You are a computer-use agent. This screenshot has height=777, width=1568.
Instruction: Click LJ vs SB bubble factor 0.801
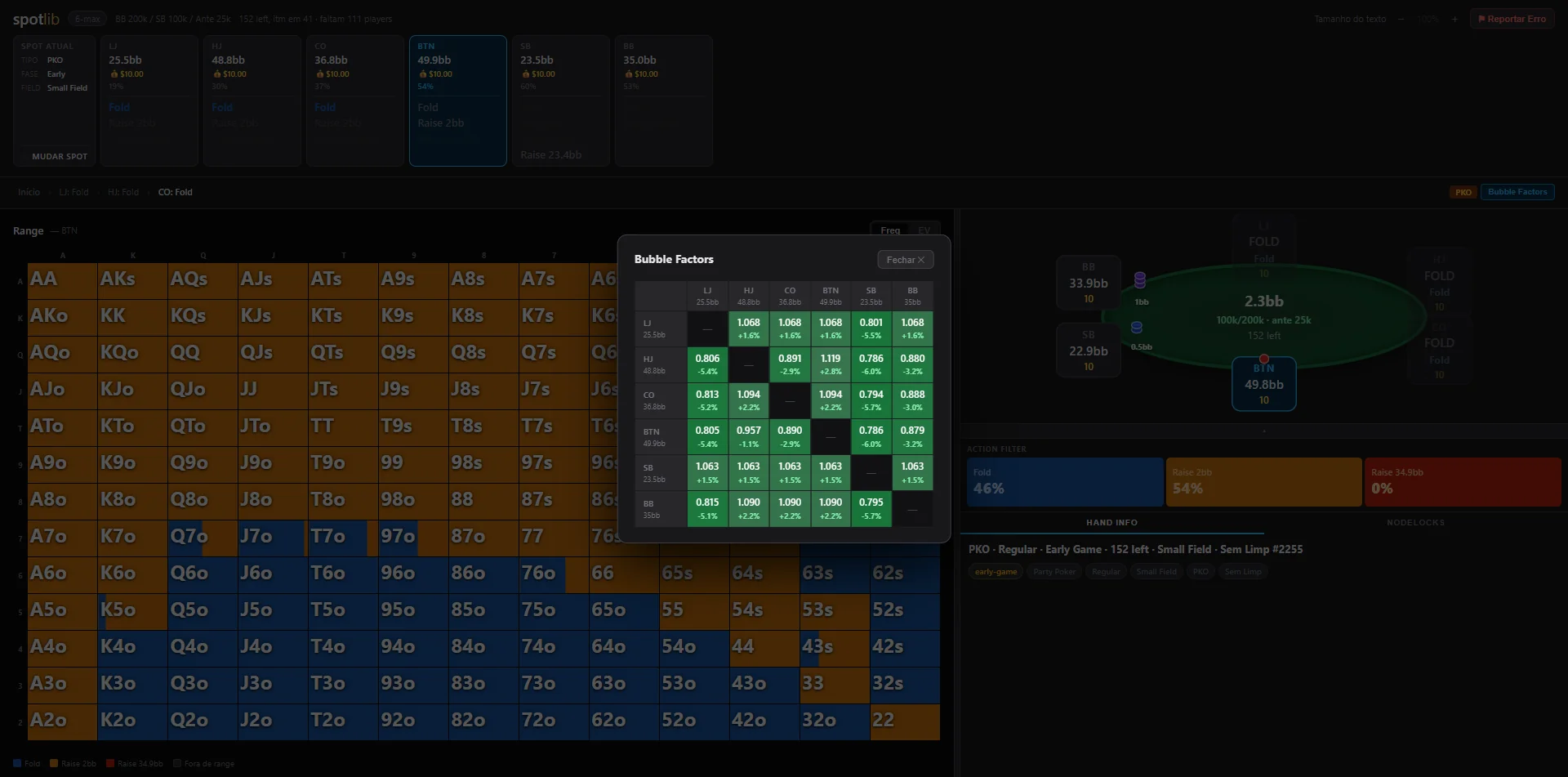871,328
